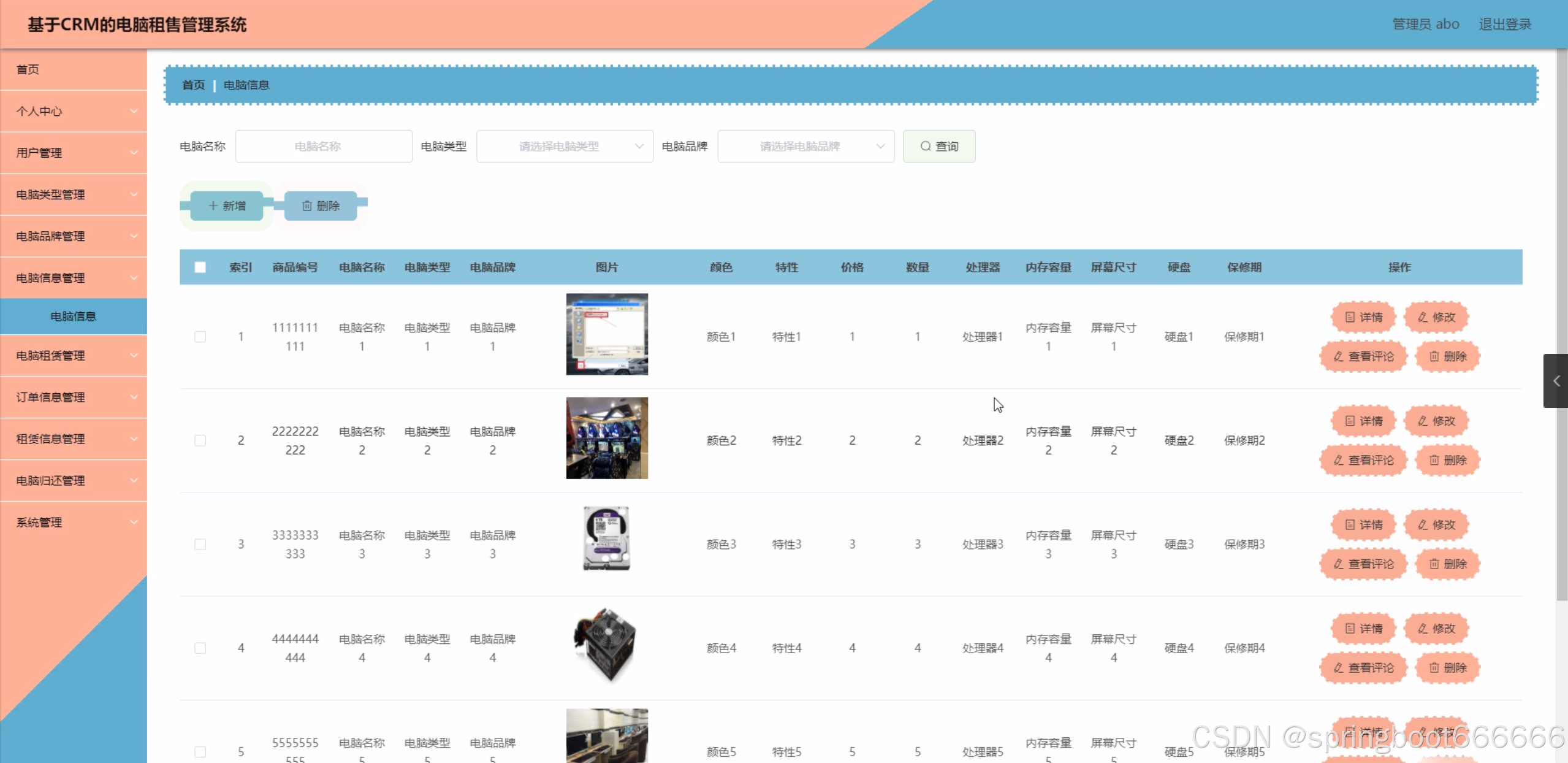Click 首页 in the breadcrumb bar

coord(193,85)
